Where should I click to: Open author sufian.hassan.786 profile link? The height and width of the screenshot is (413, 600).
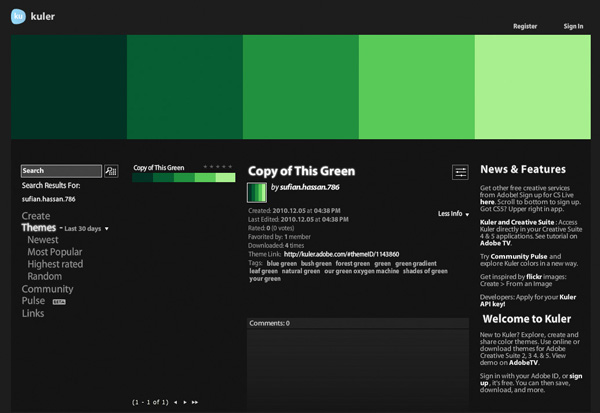click(x=310, y=187)
